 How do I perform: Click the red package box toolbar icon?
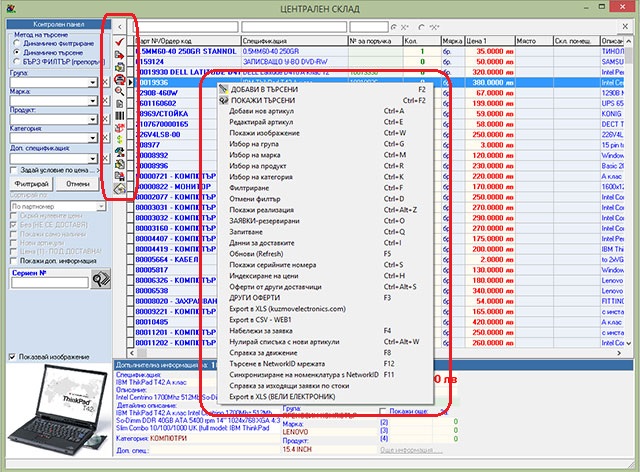point(119,128)
